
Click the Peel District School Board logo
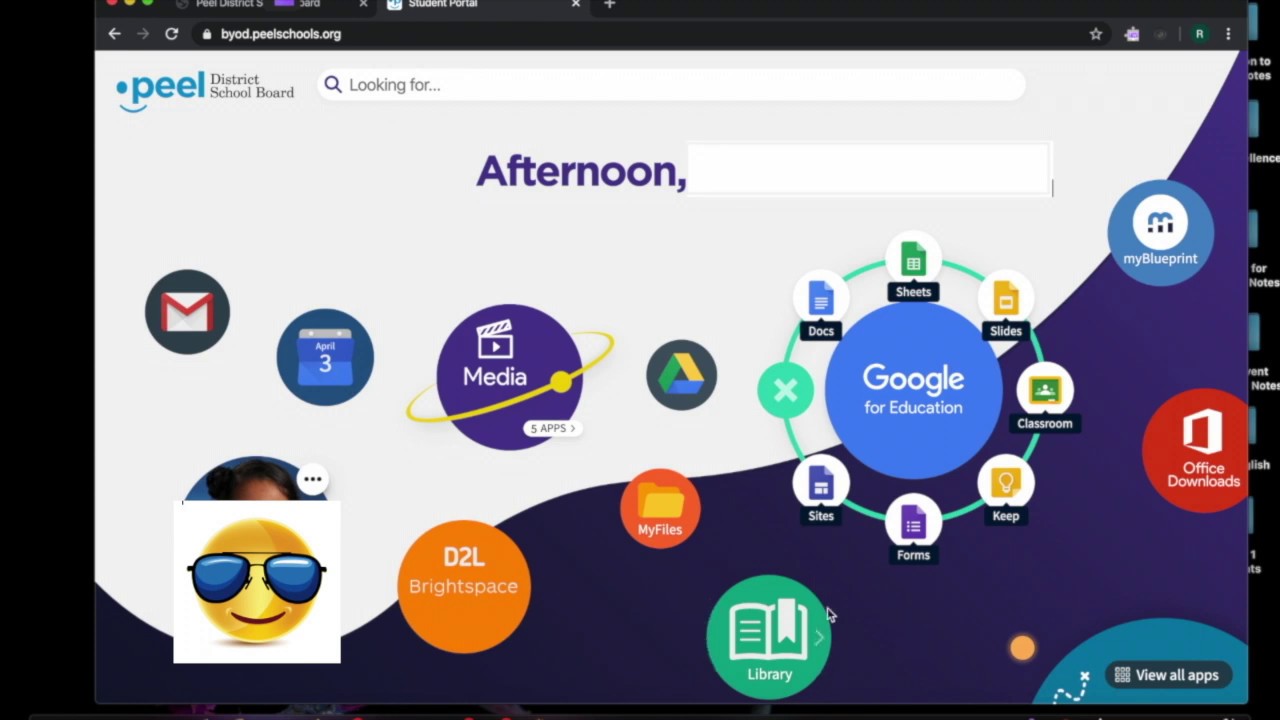coord(205,90)
